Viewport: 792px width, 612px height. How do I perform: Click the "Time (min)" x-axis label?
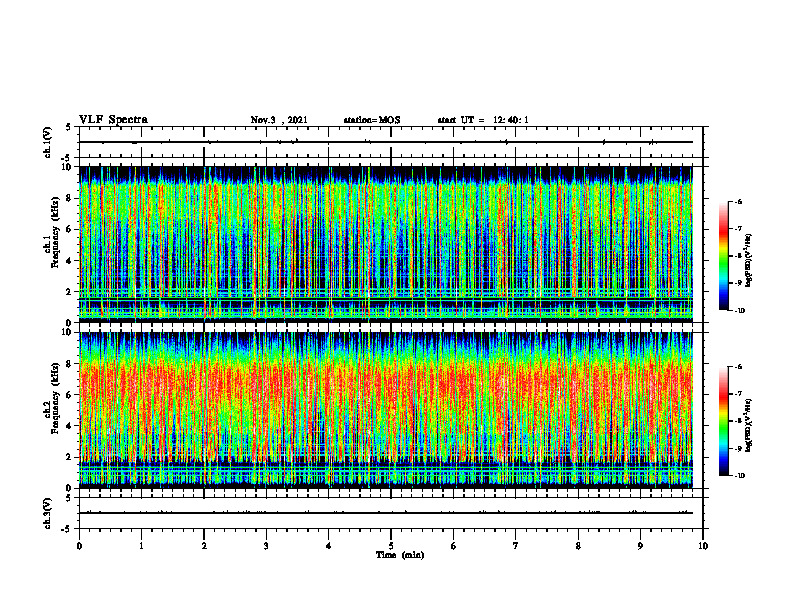pyautogui.click(x=400, y=555)
